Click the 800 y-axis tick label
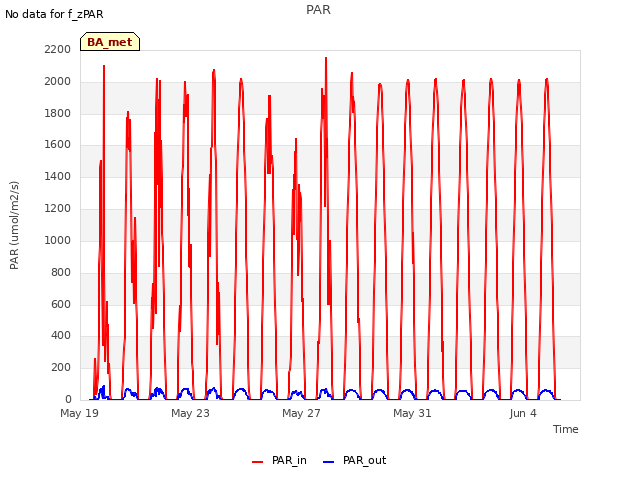The height and width of the screenshot is (480, 640). (61, 272)
